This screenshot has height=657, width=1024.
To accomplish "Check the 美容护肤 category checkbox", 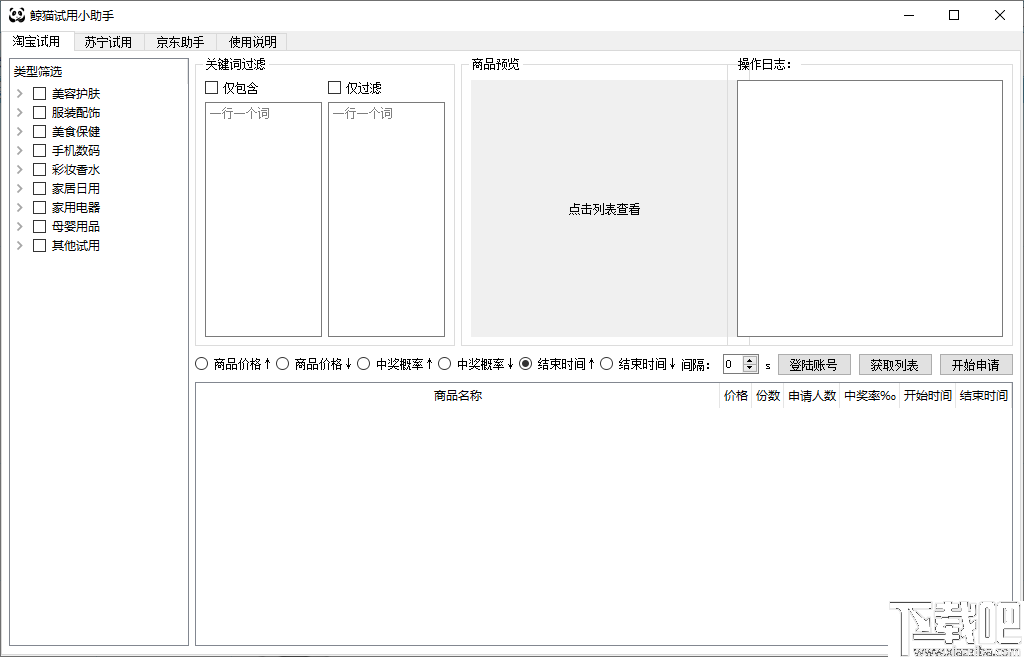I will 37,93.
